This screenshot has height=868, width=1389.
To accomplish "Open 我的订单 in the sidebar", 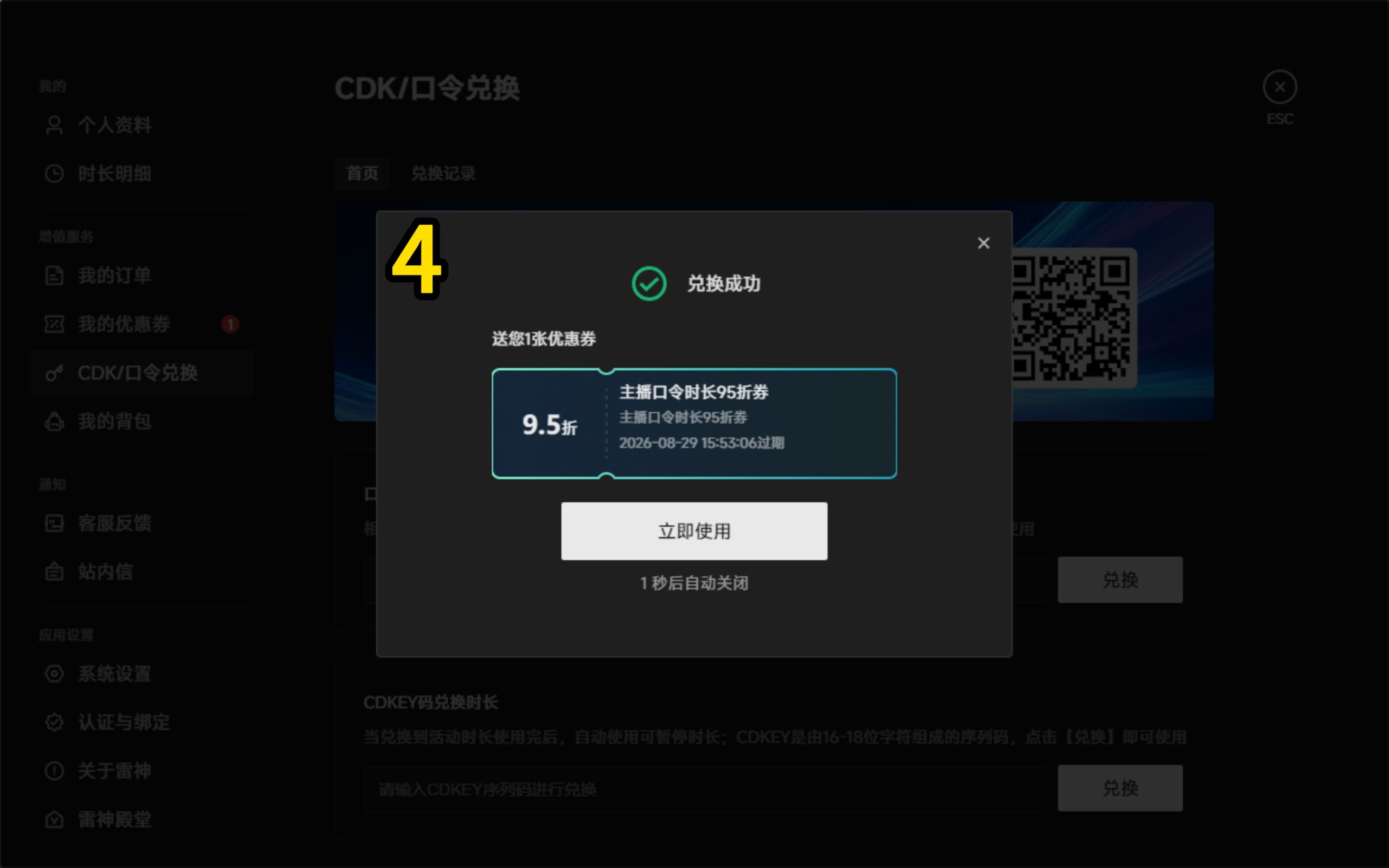I will [x=141, y=276].
